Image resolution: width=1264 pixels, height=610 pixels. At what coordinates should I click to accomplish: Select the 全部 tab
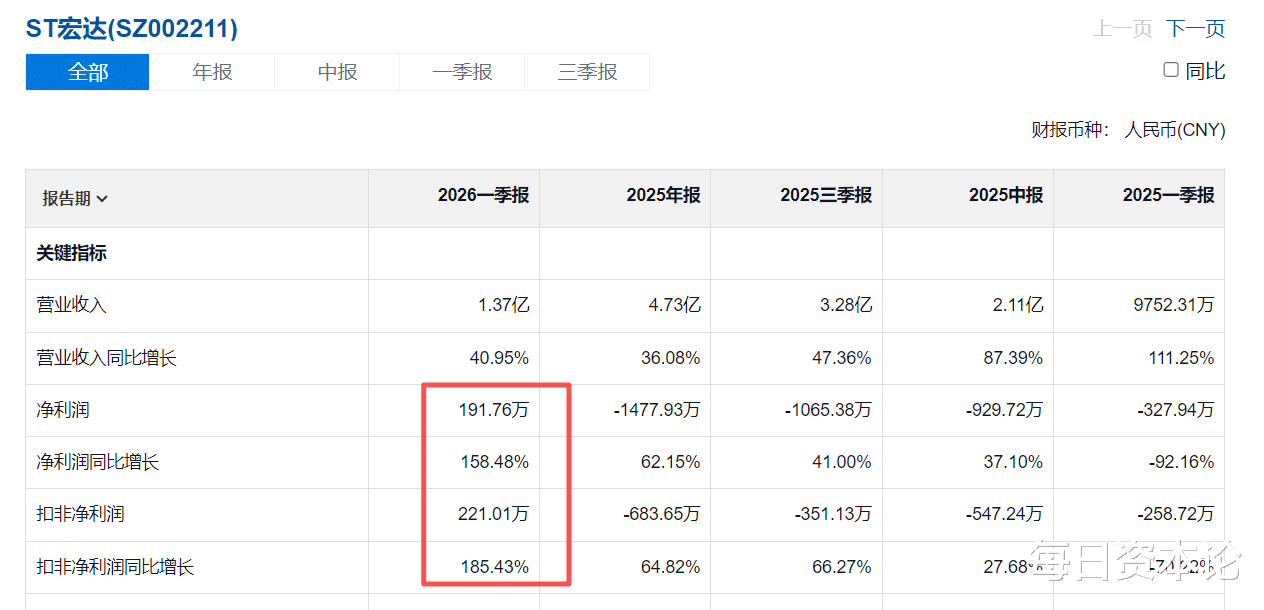88,72
